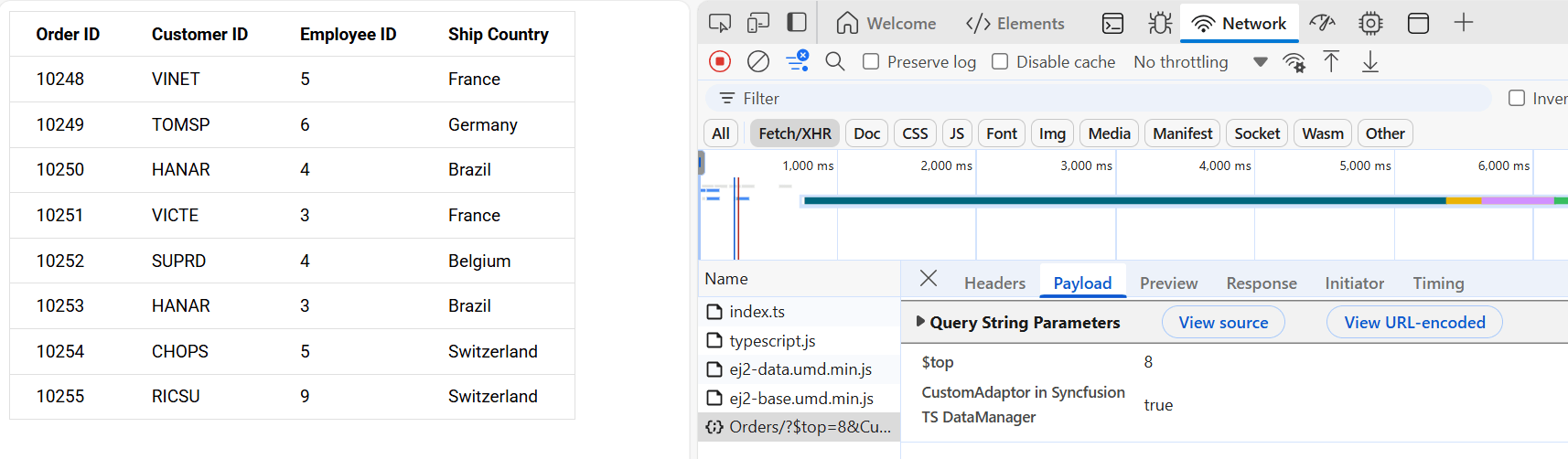Select index.ts request row
The width and height of the screenshot is (1568, 459).
coord(799,312)
